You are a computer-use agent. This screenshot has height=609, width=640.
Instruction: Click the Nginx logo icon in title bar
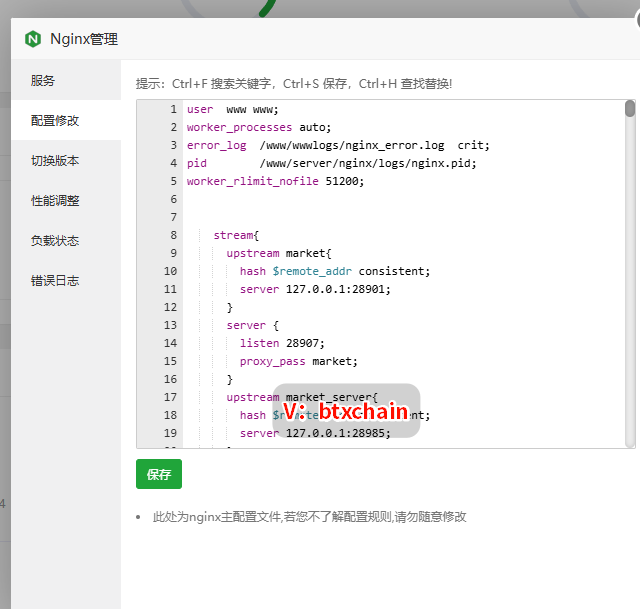33,39
